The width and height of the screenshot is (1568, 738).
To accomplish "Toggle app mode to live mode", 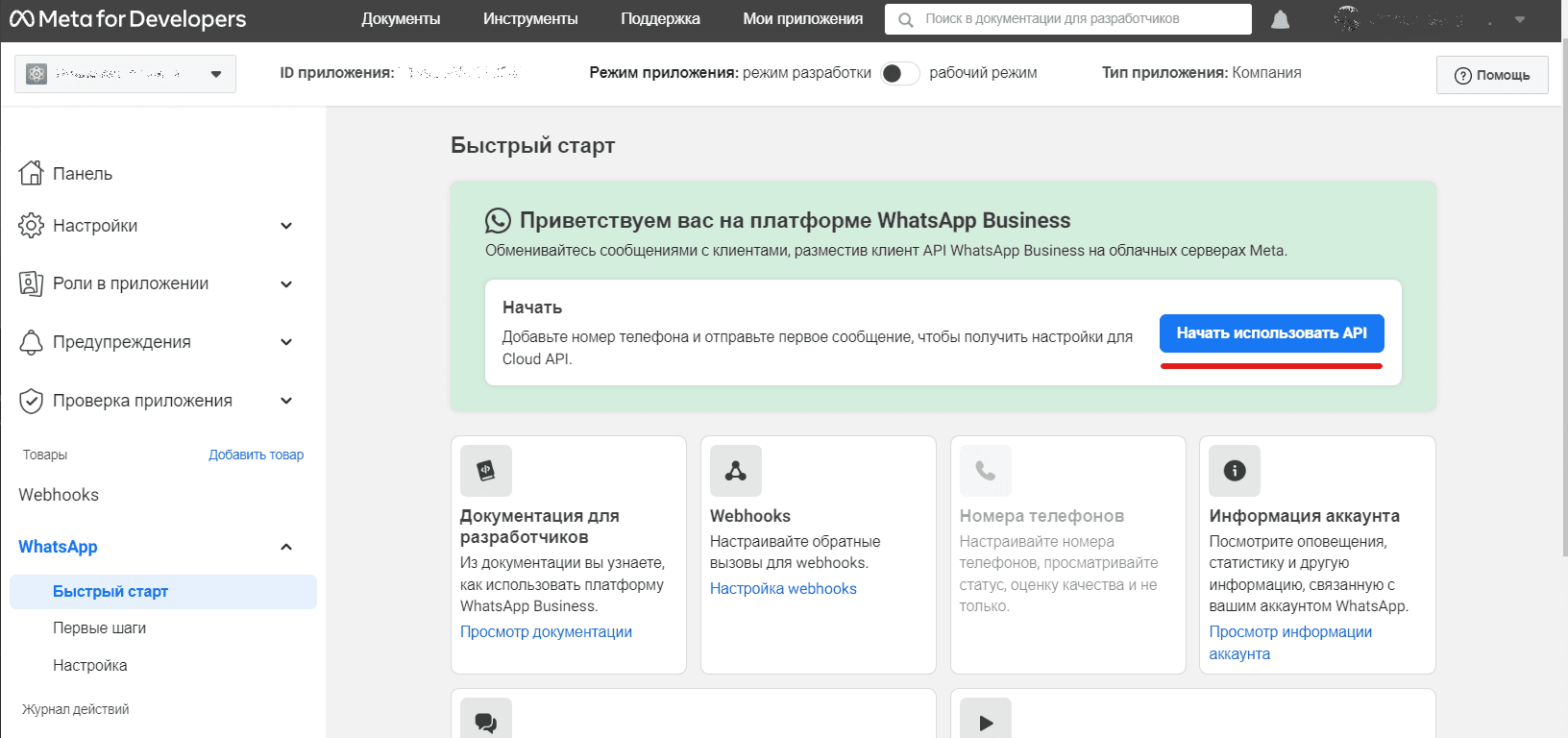I will click(x=900, y=73).
